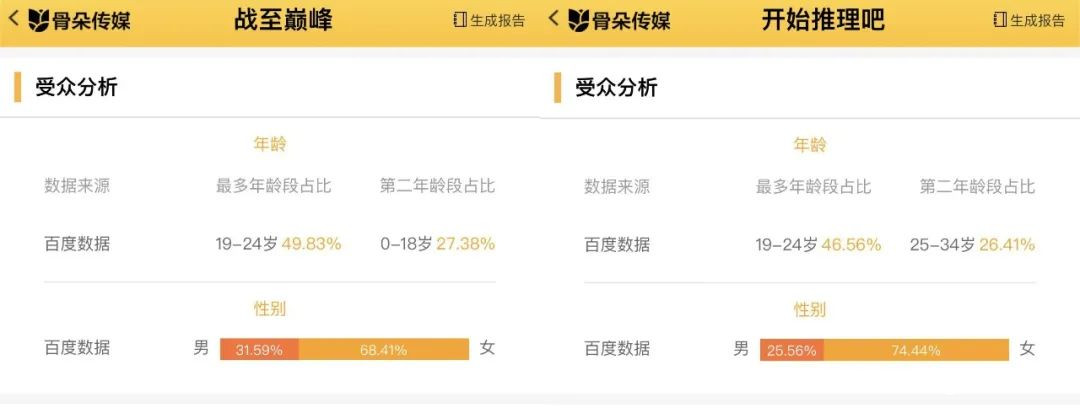Click the male 25.56% bar segment

(x=792, y=350)
